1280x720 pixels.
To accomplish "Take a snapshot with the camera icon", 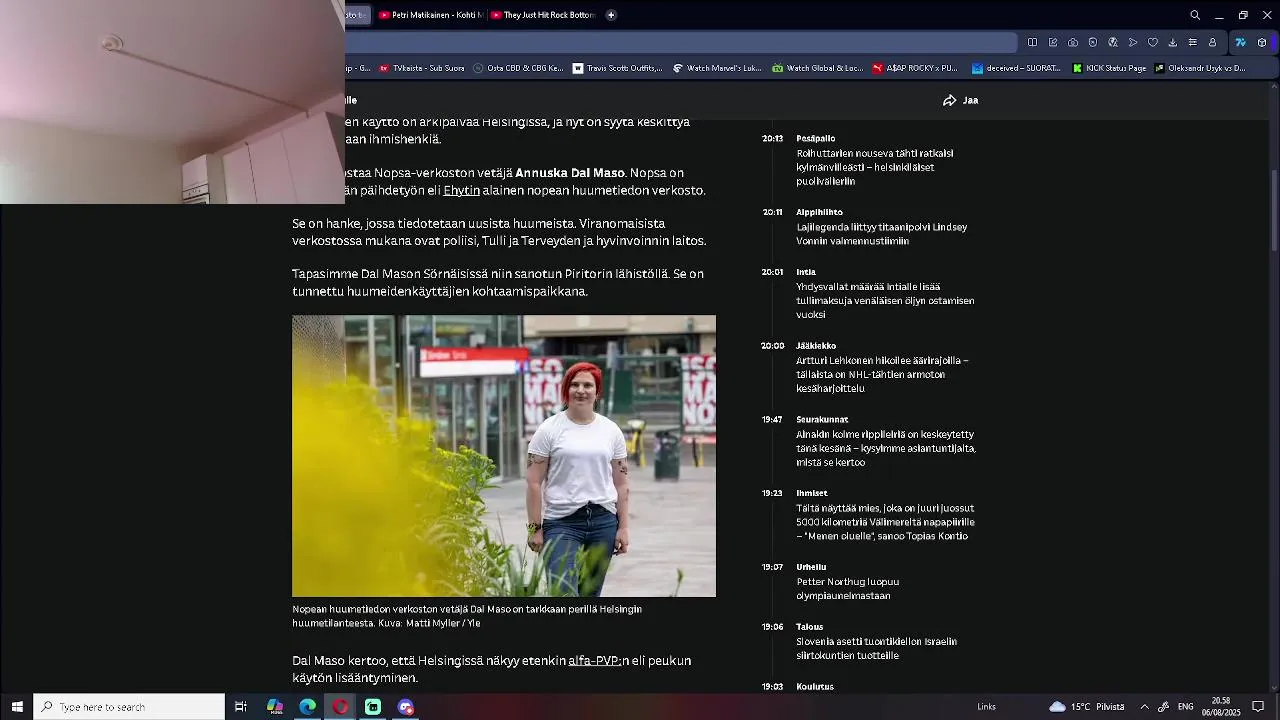I will pos(1073,42).
